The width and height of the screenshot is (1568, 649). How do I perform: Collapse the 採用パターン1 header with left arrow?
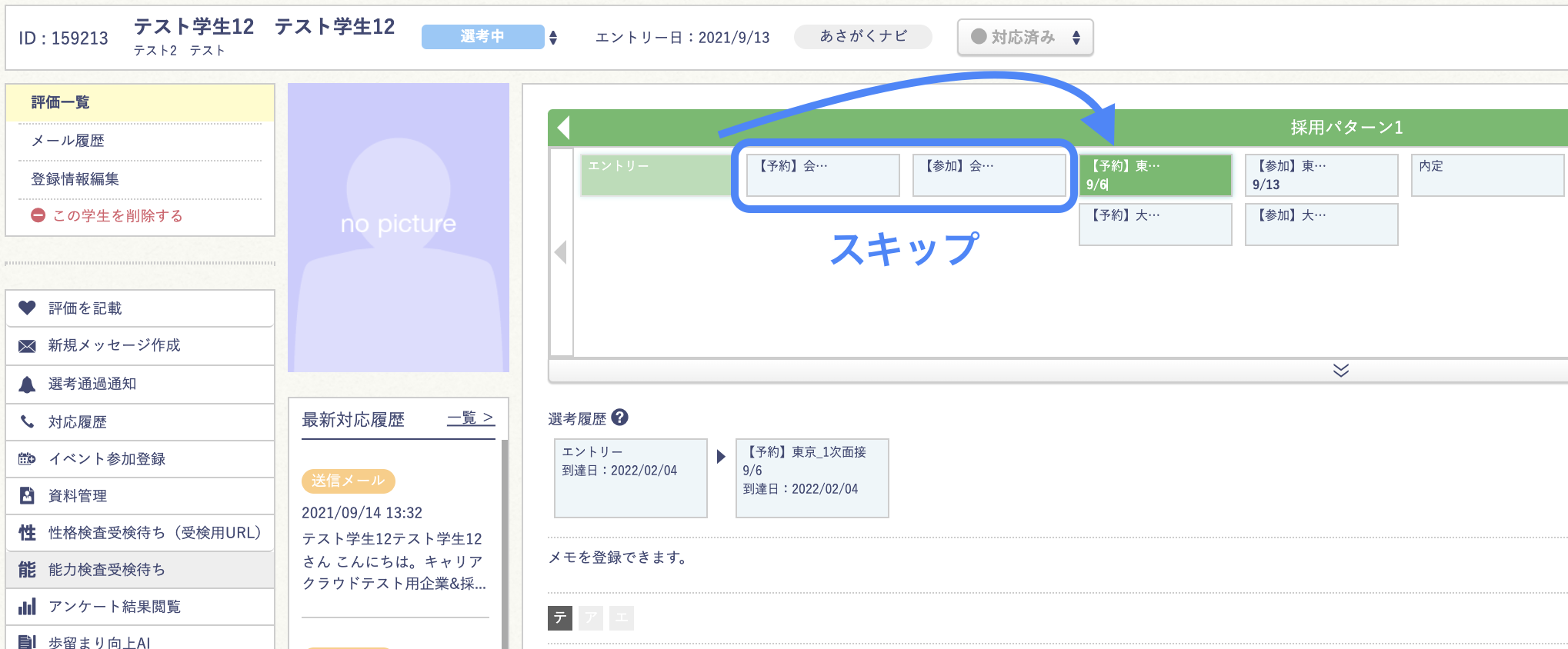click(x=563, y=128)
